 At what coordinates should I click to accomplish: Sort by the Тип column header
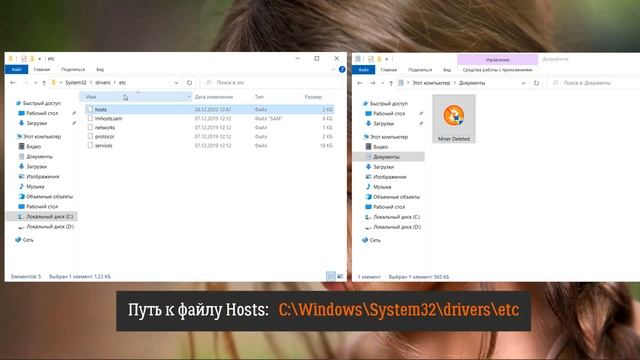tap(259, 97)
